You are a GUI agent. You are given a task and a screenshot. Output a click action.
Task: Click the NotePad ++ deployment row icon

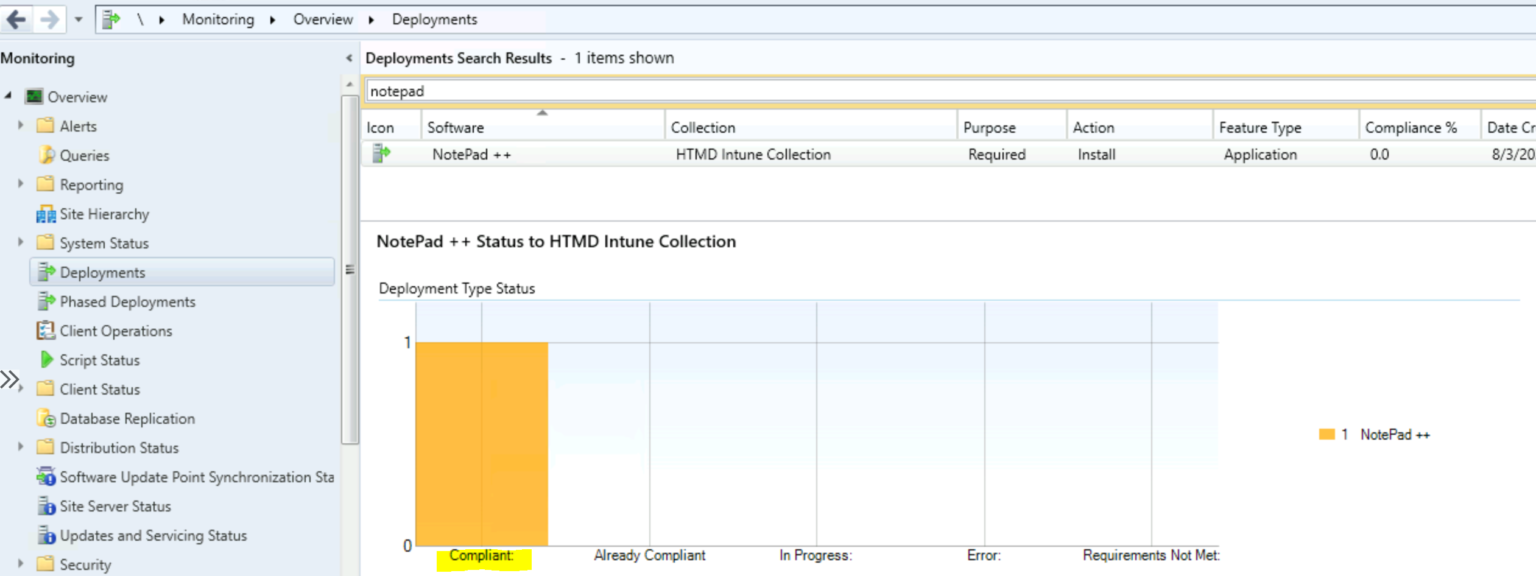click(x=381, y=154)
